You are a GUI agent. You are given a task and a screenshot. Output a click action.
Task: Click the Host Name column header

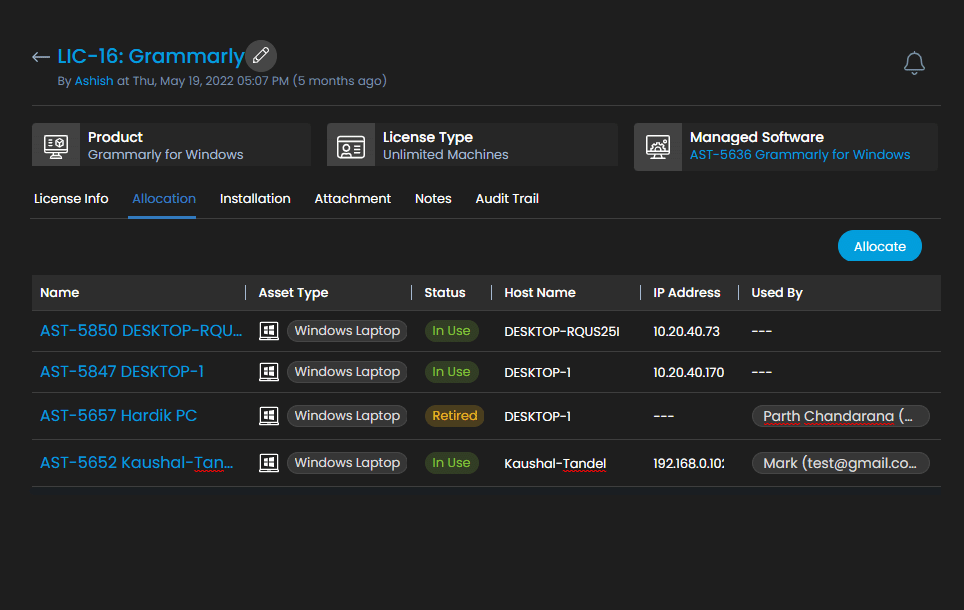click(540, 293)
